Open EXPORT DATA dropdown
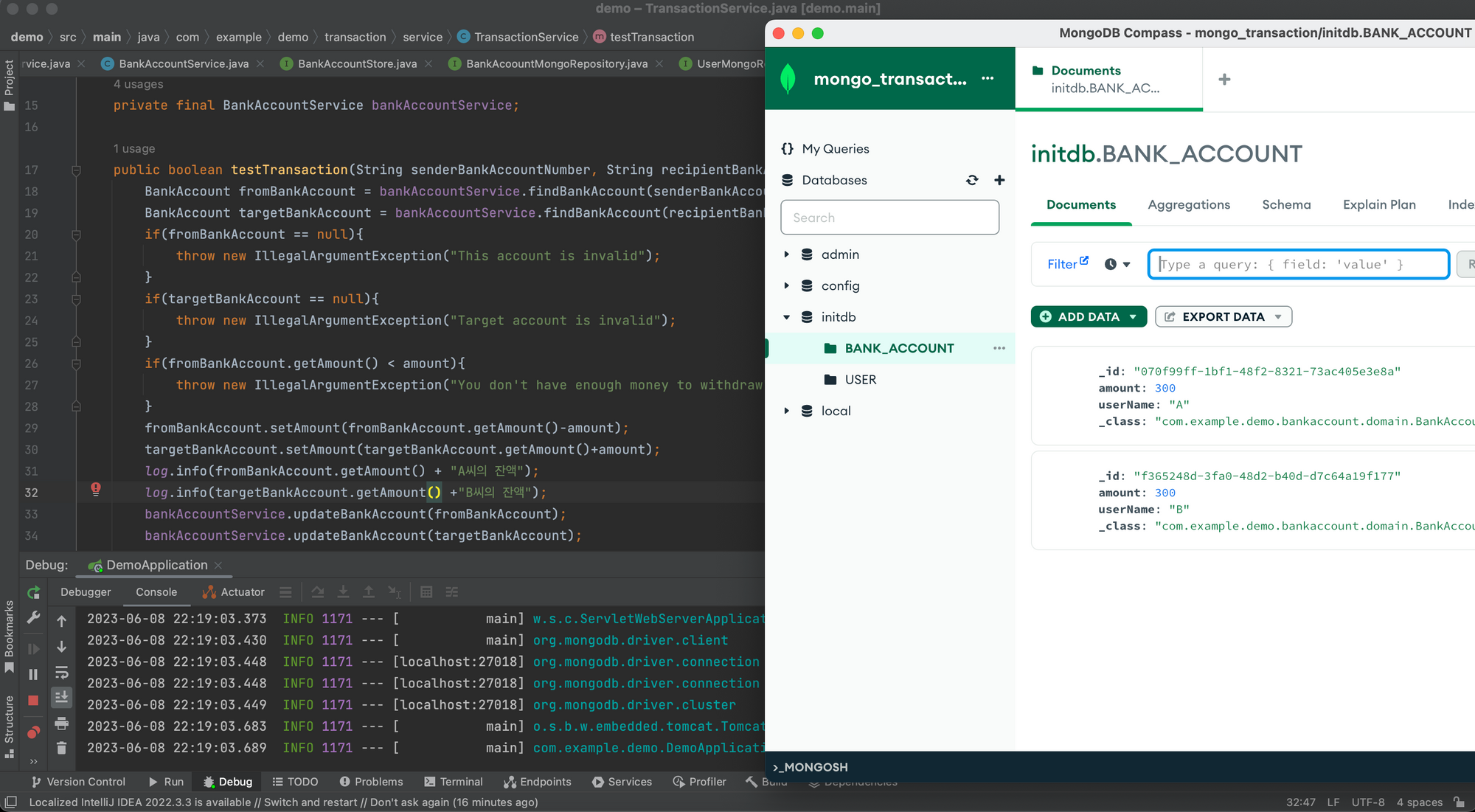The height and width of the screenshot is (812, 1475). [x=1224, y=316]
